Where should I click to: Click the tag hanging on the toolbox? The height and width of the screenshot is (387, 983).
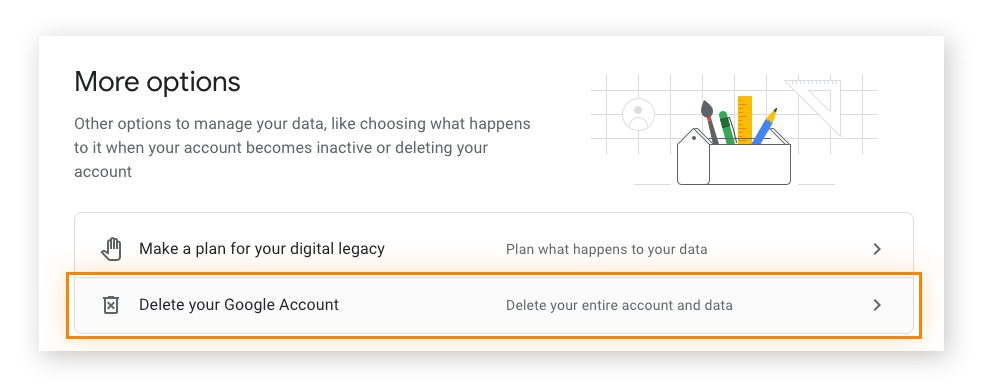pos(693,157)
